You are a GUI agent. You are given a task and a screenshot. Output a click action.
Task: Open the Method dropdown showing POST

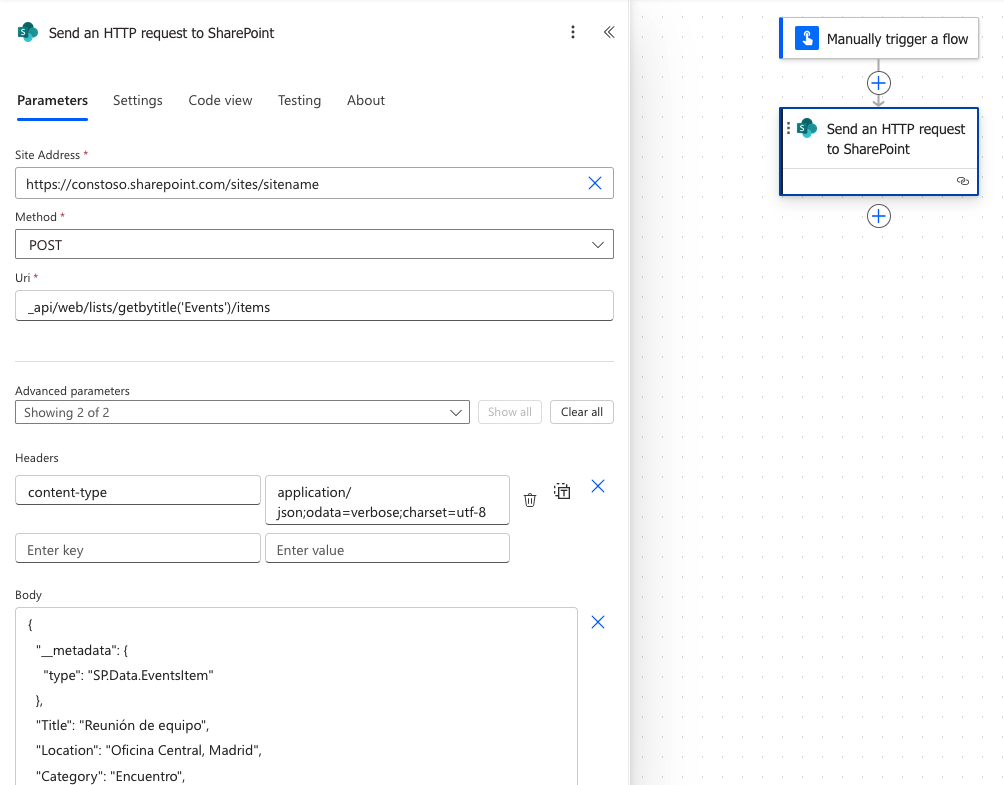point(314,245)
